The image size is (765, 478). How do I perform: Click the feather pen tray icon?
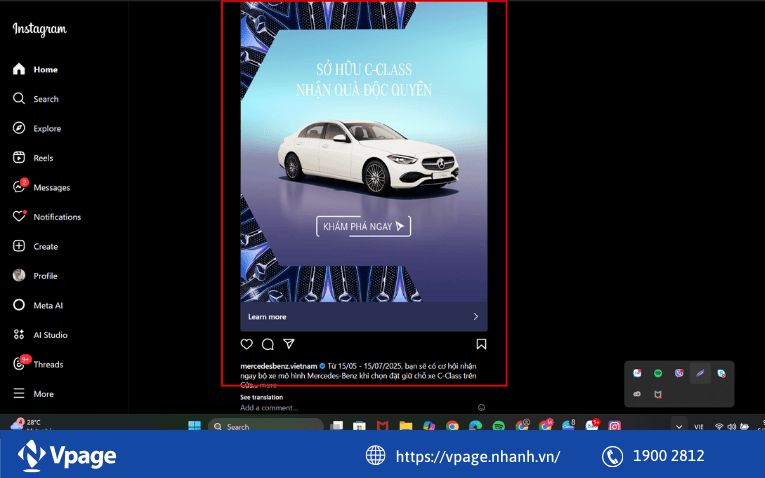[700, 373]
